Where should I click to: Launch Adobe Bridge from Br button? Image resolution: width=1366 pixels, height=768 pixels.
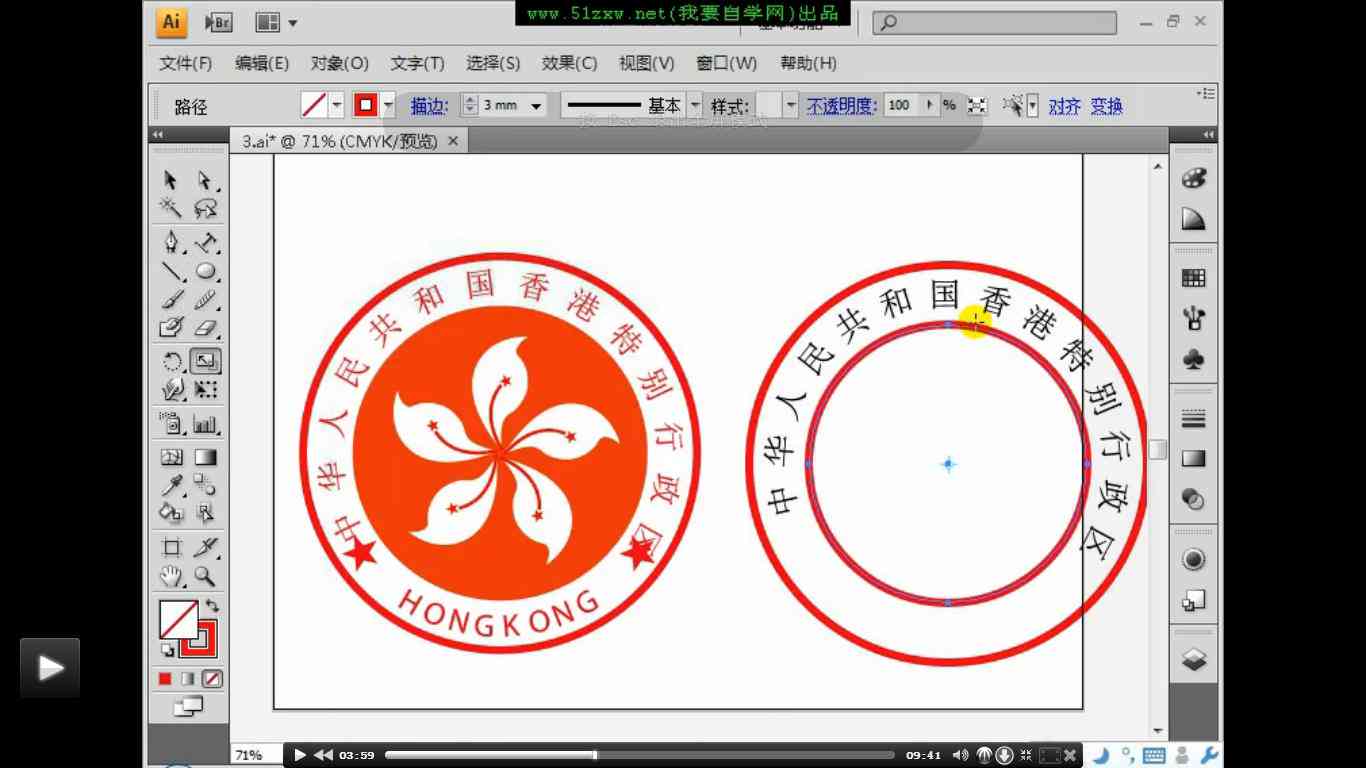218,22
